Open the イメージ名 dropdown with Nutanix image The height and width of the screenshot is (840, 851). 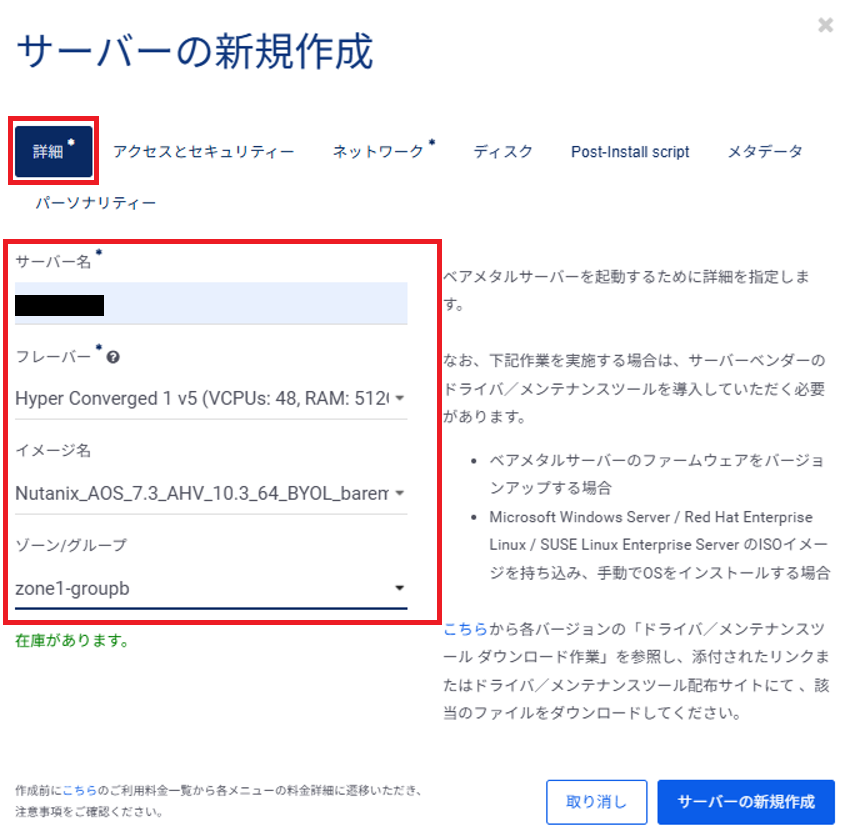point(210,493)
